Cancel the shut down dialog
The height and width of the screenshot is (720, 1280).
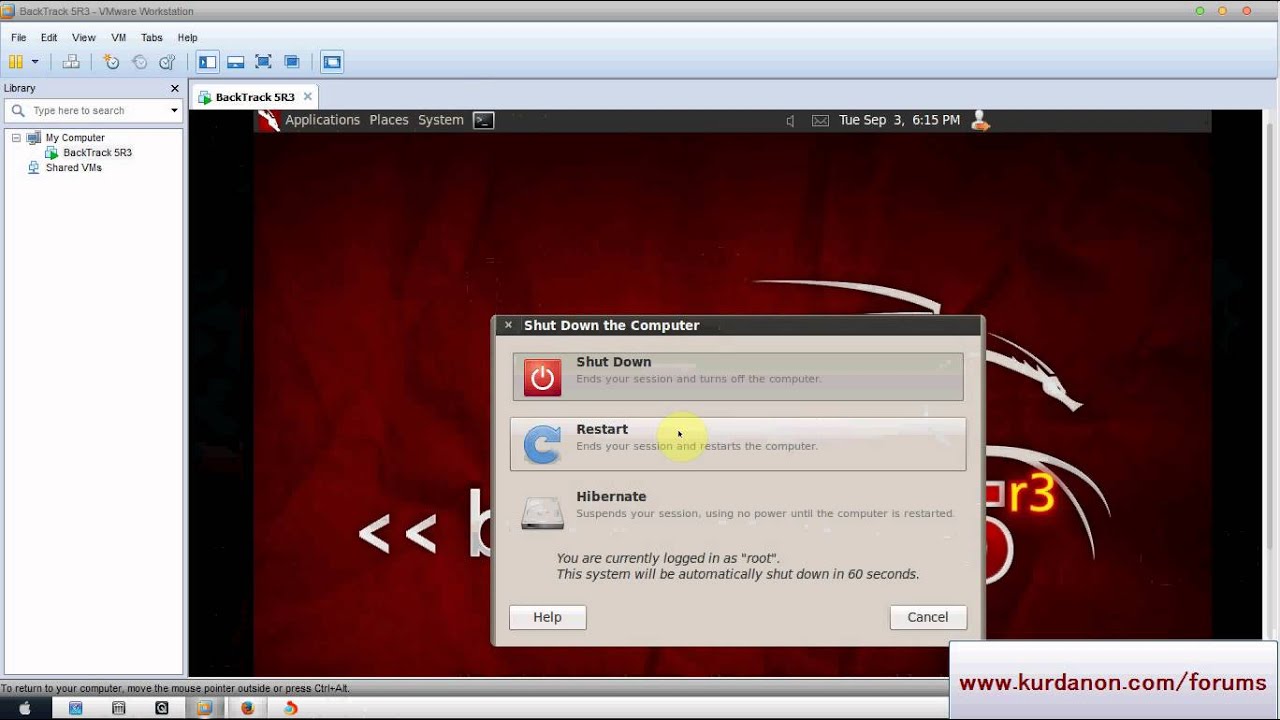[928, 617]
